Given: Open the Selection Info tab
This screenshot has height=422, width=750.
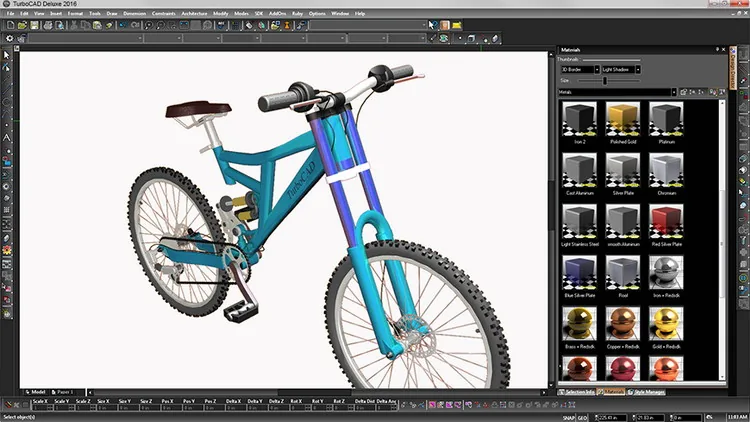Looking at the screenshot, I should click(577, 392).
